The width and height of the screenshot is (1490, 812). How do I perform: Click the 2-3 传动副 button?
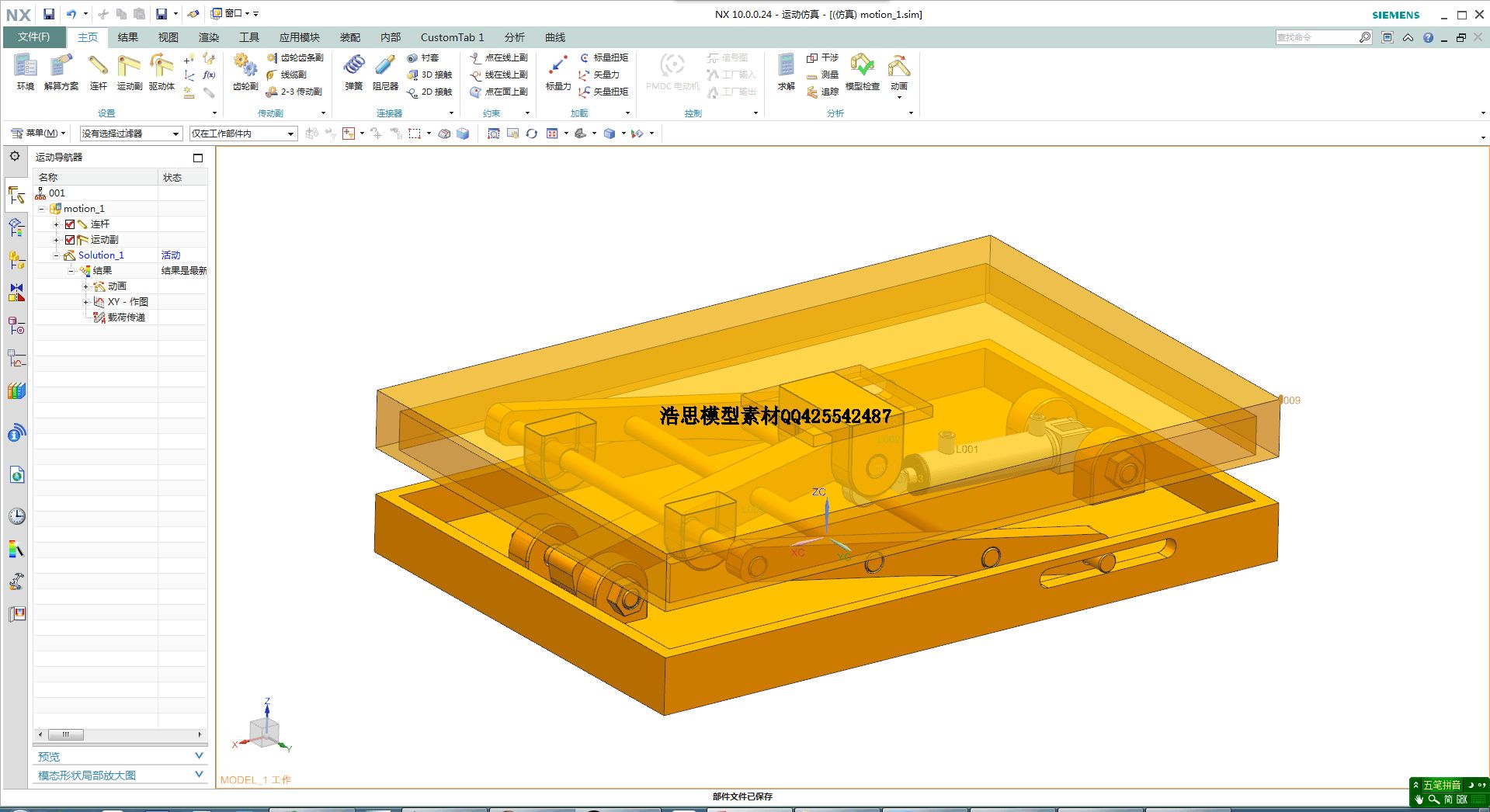tap(294, 92)
